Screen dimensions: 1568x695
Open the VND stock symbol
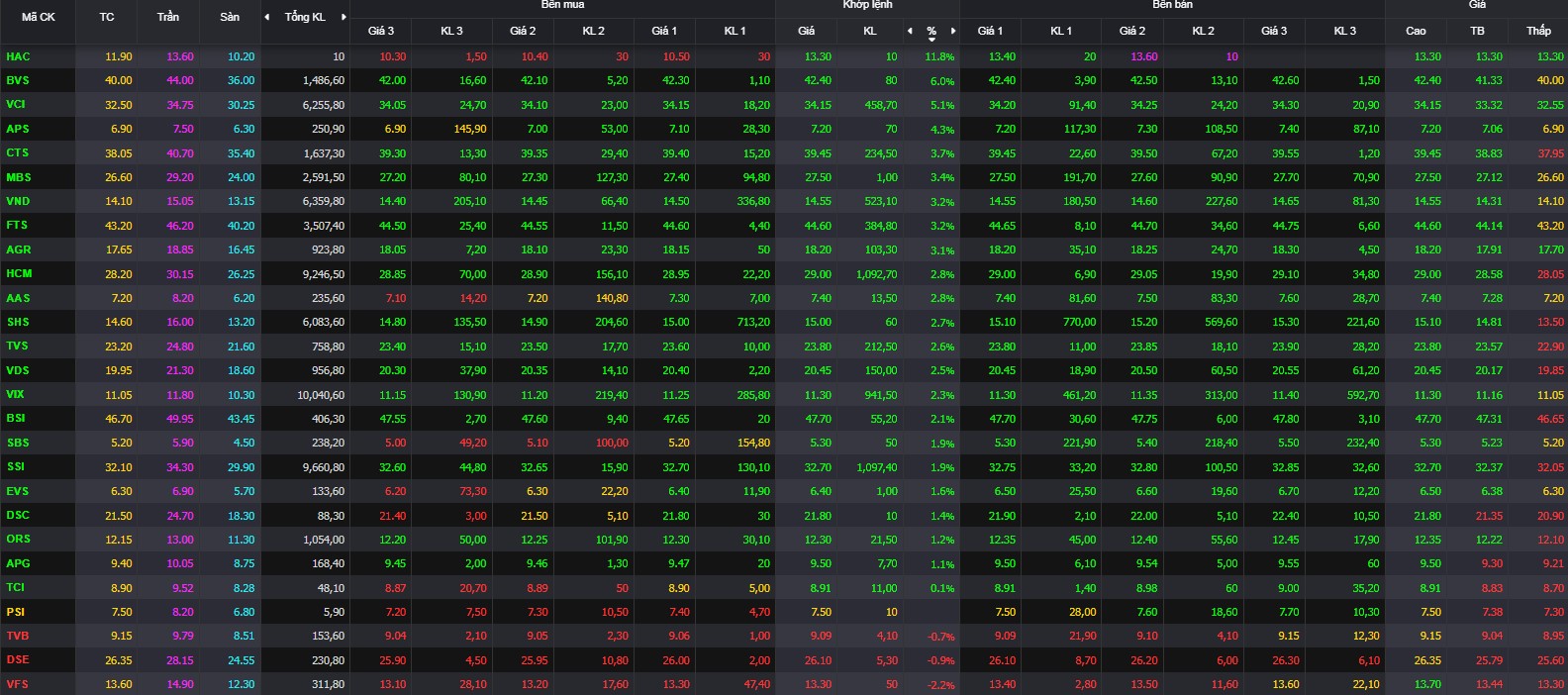(18, 201)
